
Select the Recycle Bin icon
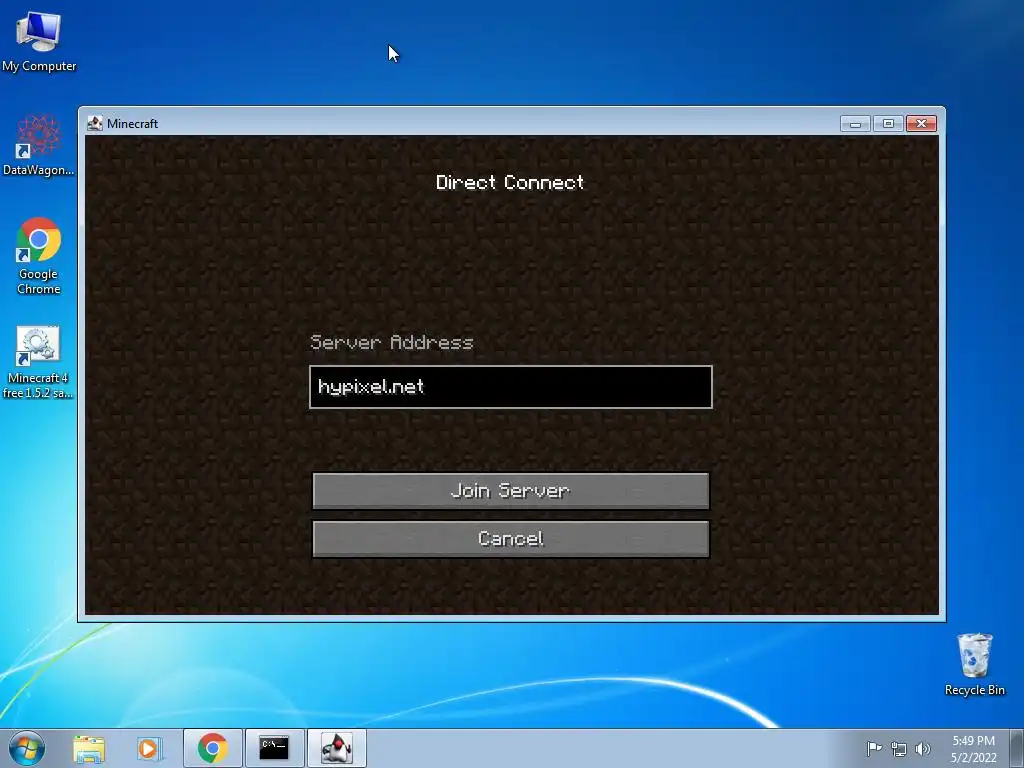tap(974, 664)
